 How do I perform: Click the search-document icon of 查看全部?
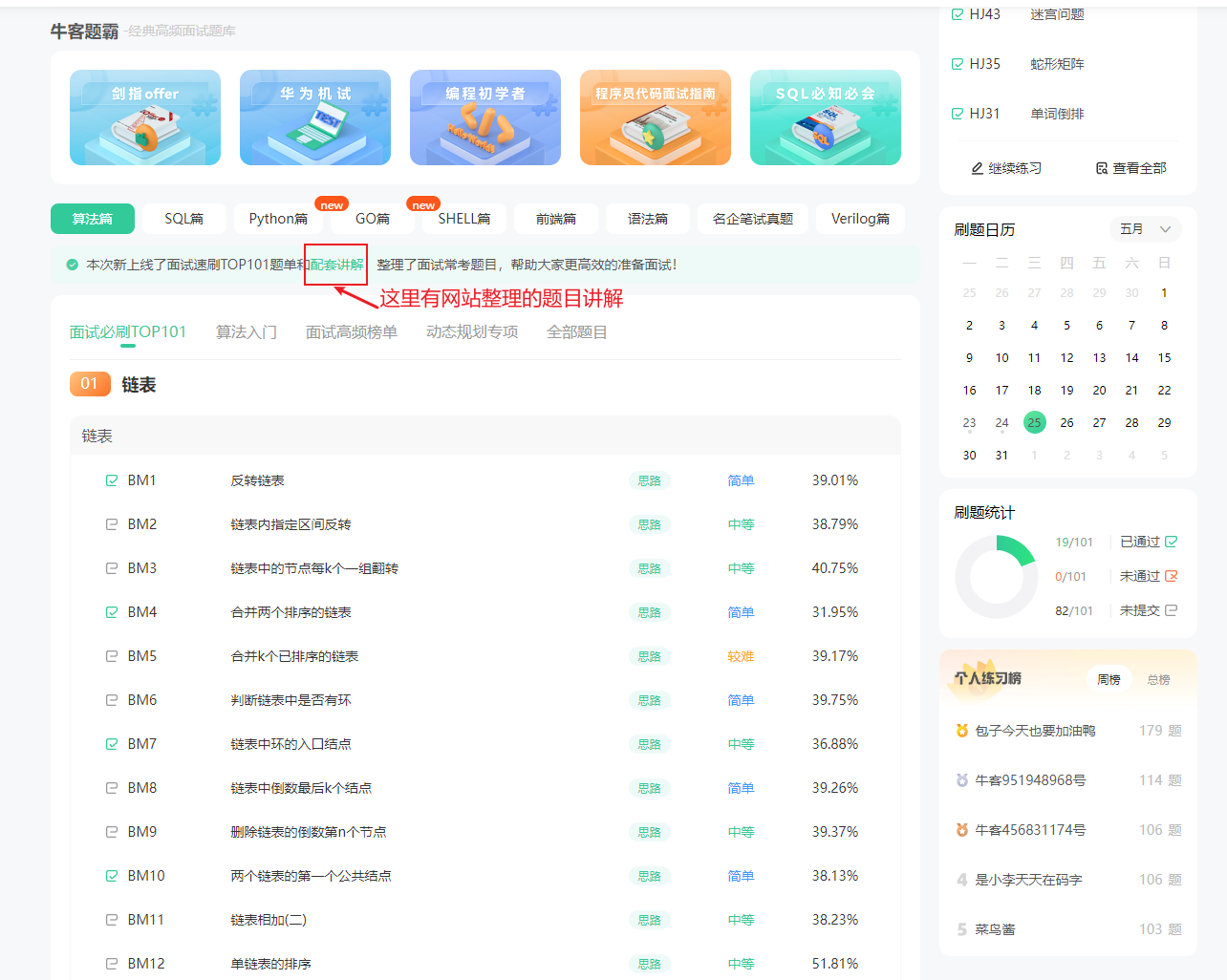pos(1102,168)
